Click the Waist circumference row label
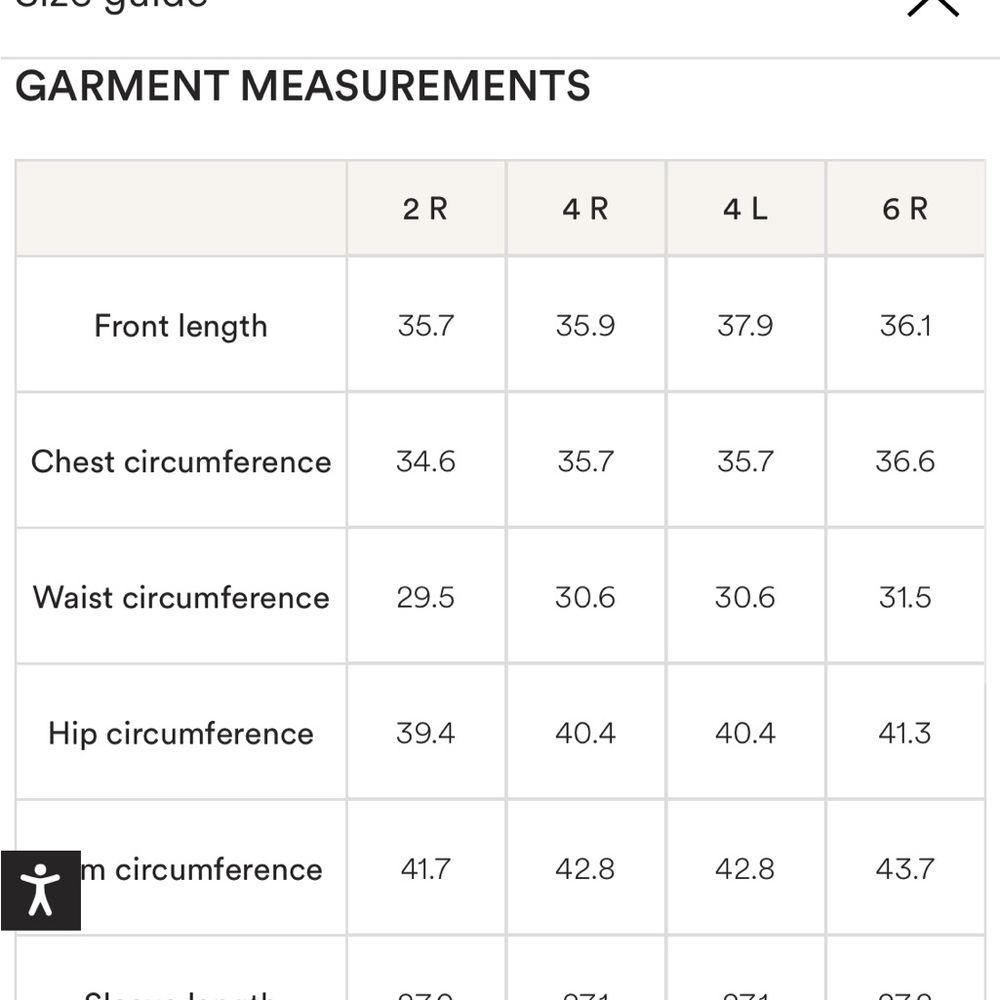 pyautogui.click(x=181, y=598)
